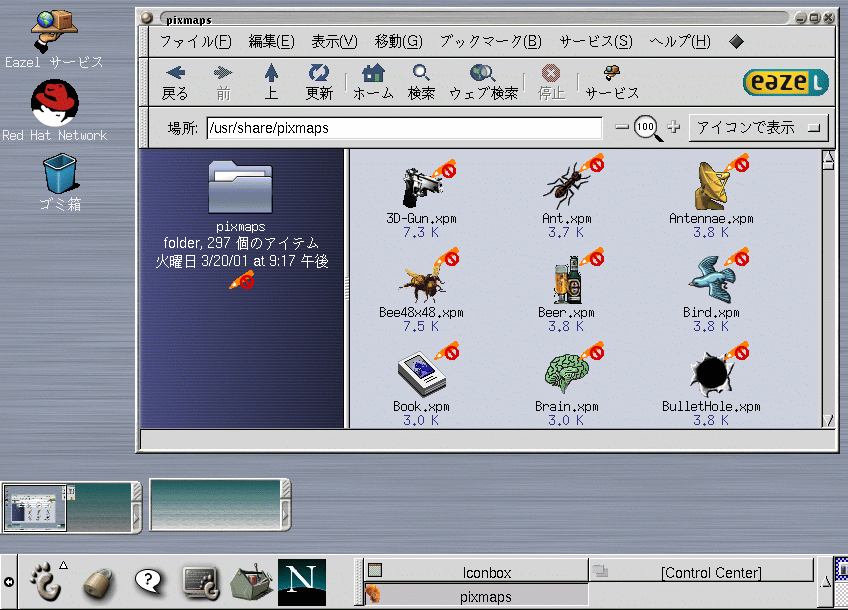Screen dimensions: 848x610
Task: Click 7.3 K size under 3D-Gun.xpm
Action: [421, 233]
